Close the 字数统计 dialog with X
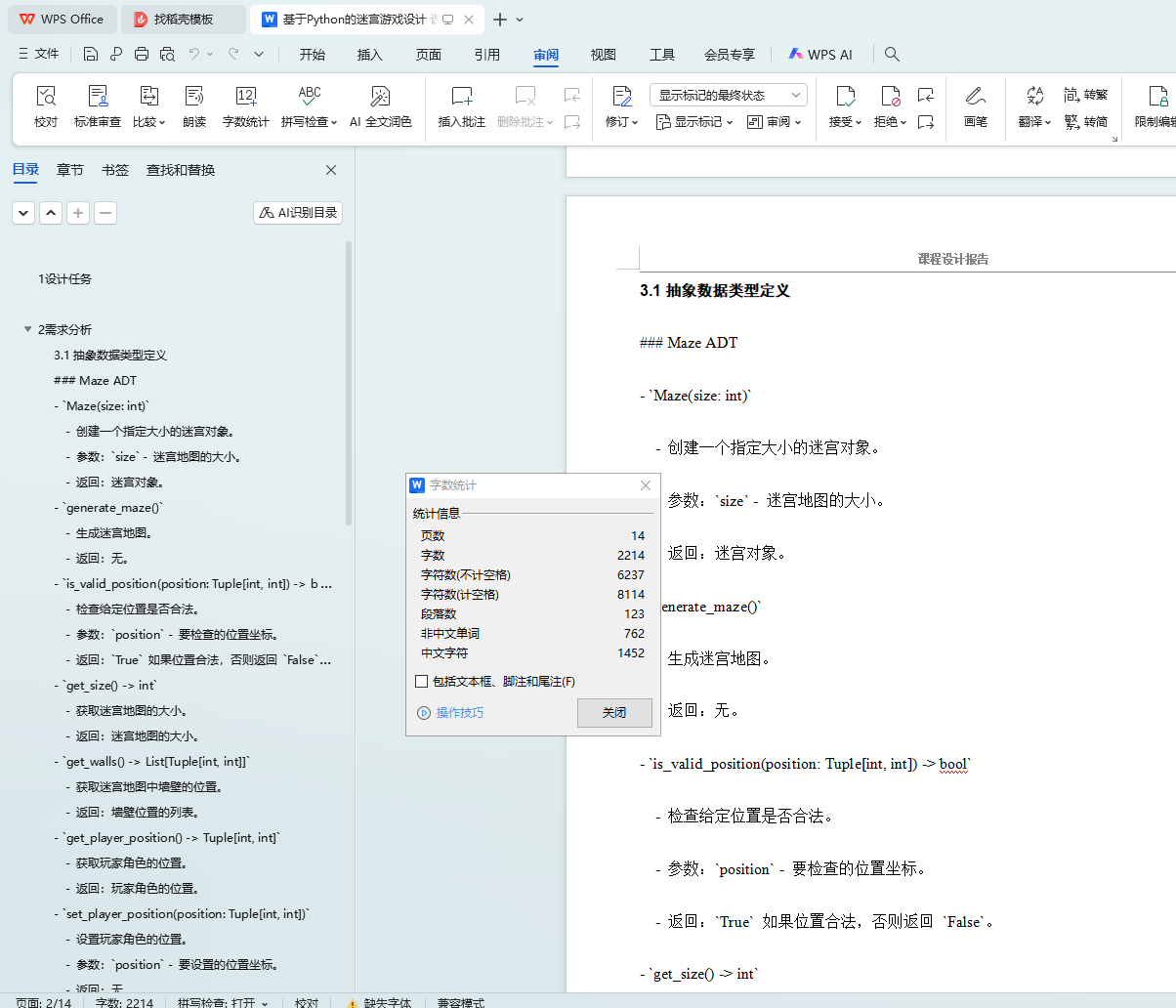 (x=645, y=485)
